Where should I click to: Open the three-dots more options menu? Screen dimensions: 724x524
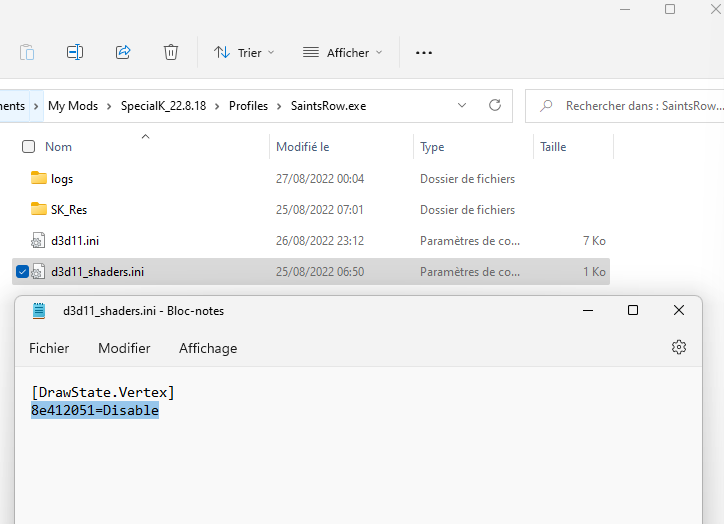(x=424, y=53)
